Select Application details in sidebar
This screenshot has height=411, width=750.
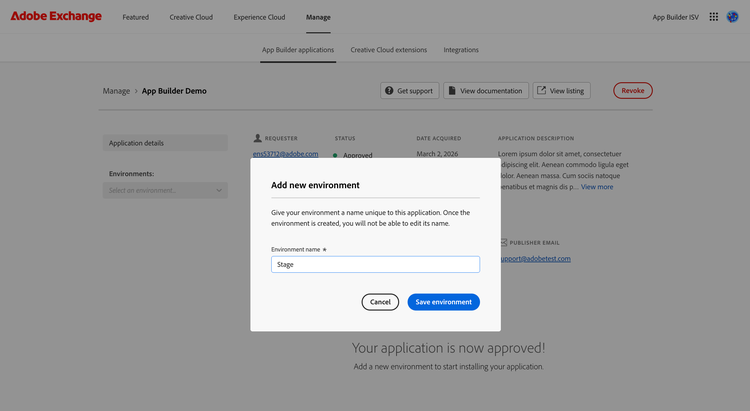165,143
